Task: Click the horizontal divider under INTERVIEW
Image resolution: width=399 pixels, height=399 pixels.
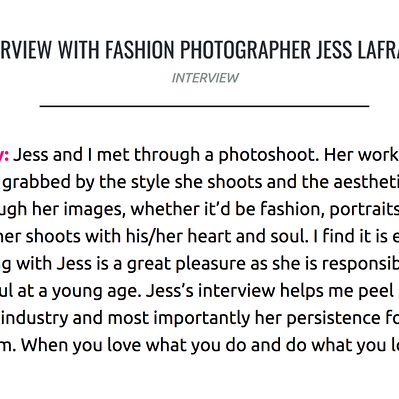Action: (x=204, y=106)
